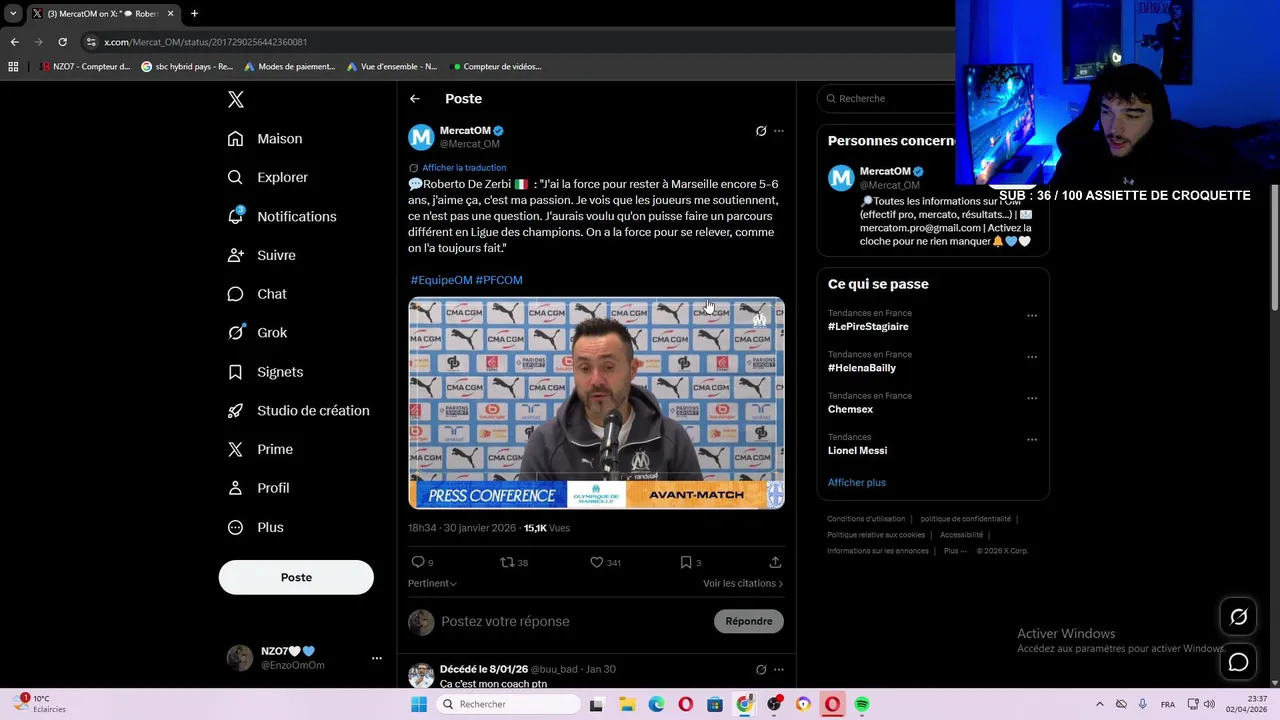Open Conditions d'utilisation footer link
The image size is (1280, 720).
pyautogui.click(x=866, y=519)
